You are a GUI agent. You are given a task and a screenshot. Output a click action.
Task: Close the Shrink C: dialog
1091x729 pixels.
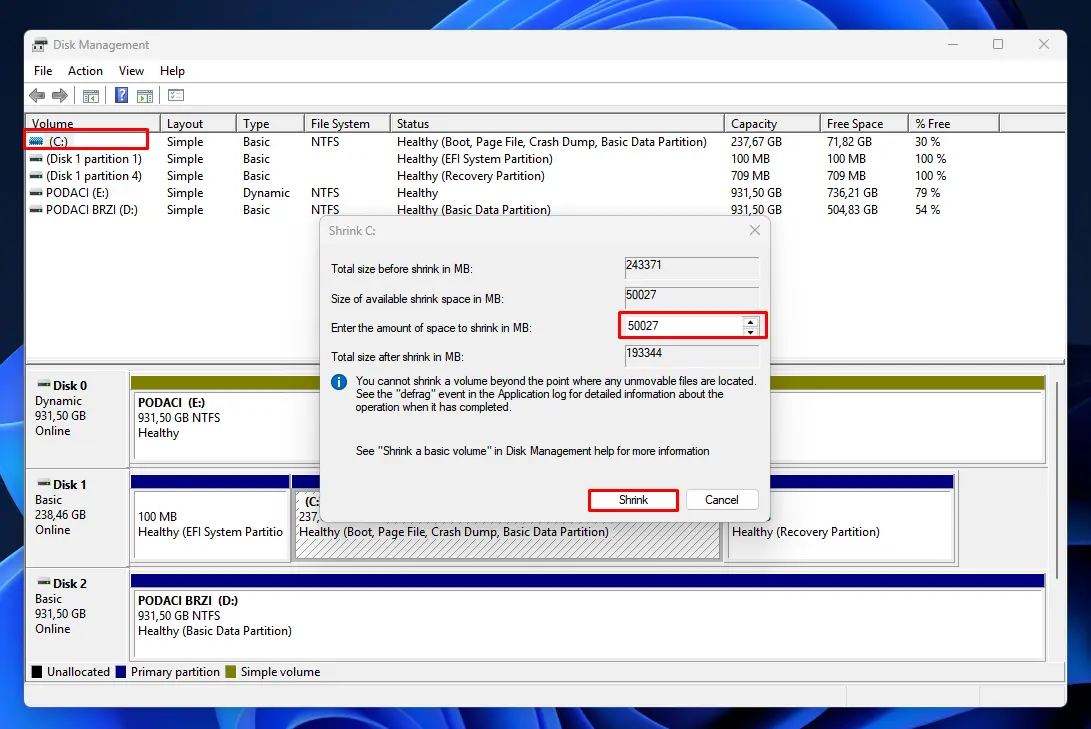pyautogui.click(x=754, y=230)
